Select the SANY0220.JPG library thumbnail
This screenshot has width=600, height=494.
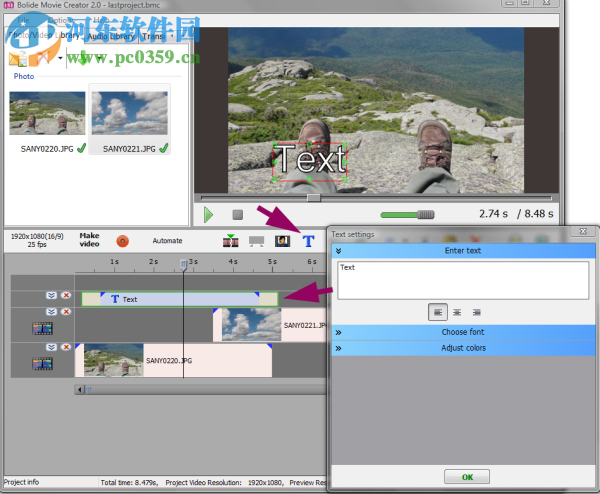coord(47,113)
